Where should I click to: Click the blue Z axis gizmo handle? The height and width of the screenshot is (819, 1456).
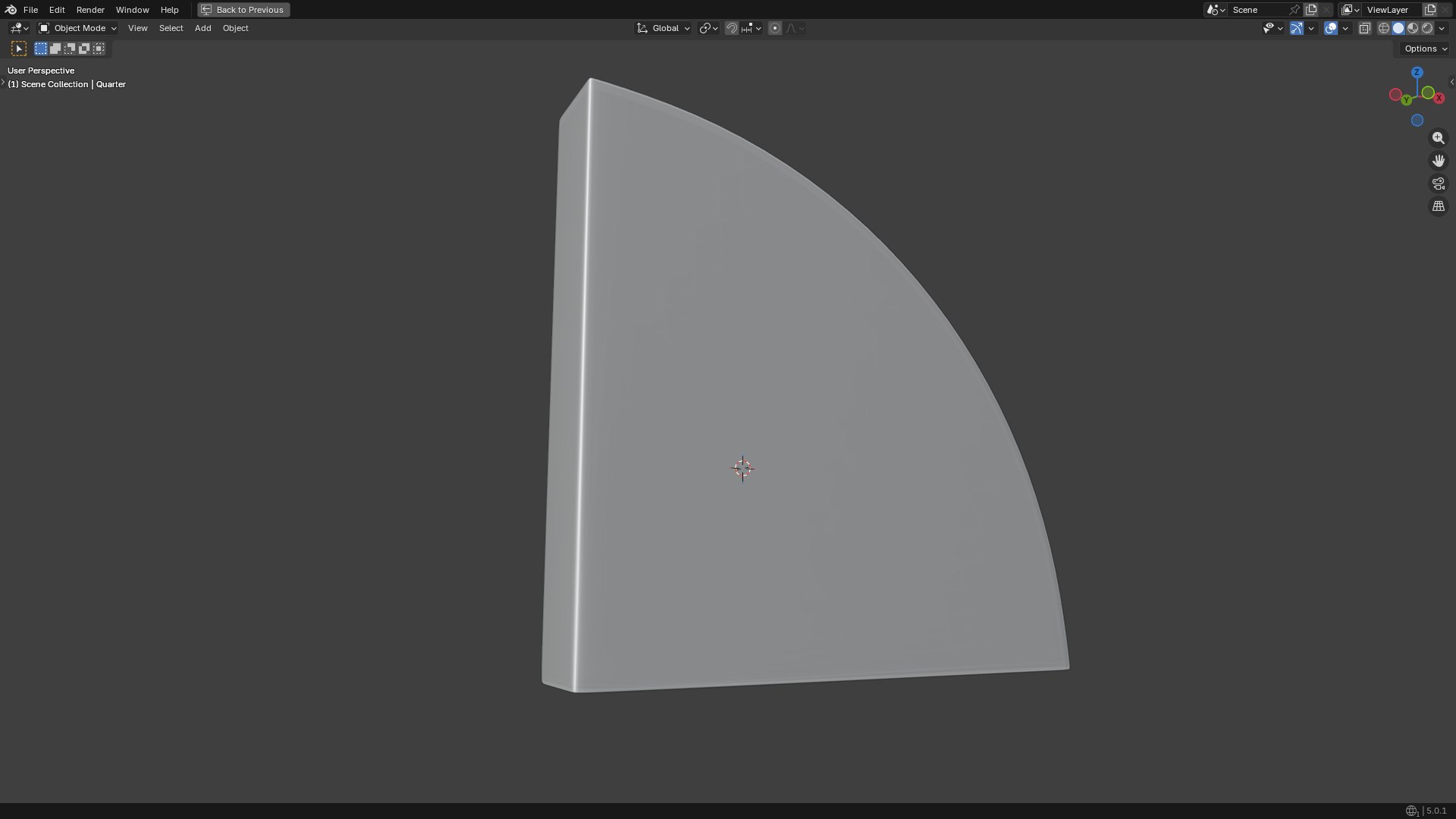(x=1417, y=72)
